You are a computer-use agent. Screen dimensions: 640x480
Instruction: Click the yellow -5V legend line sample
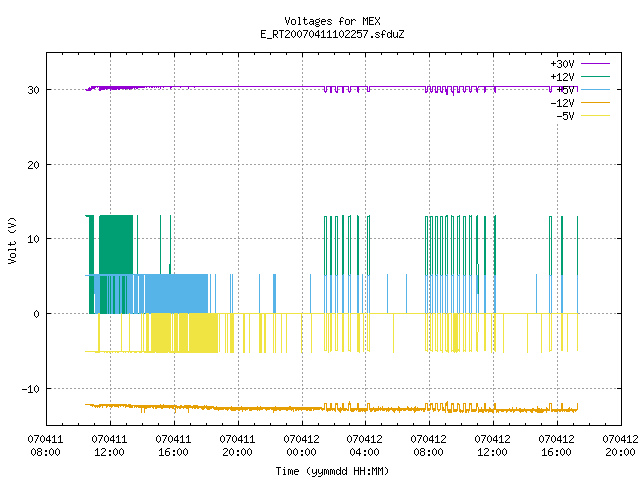(595, 116)
